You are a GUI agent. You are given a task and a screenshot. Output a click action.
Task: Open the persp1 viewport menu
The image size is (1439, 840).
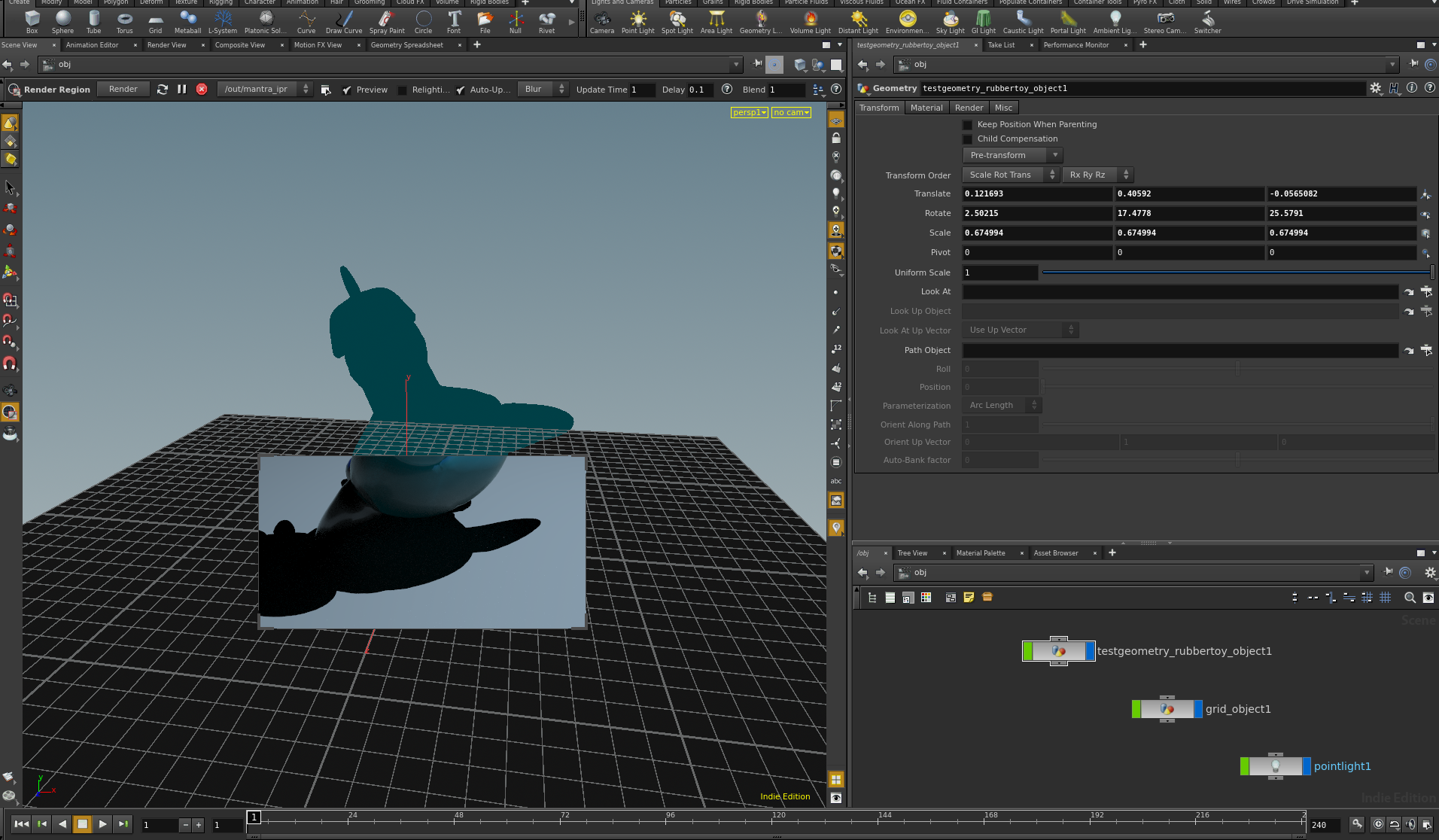(750, 112)
